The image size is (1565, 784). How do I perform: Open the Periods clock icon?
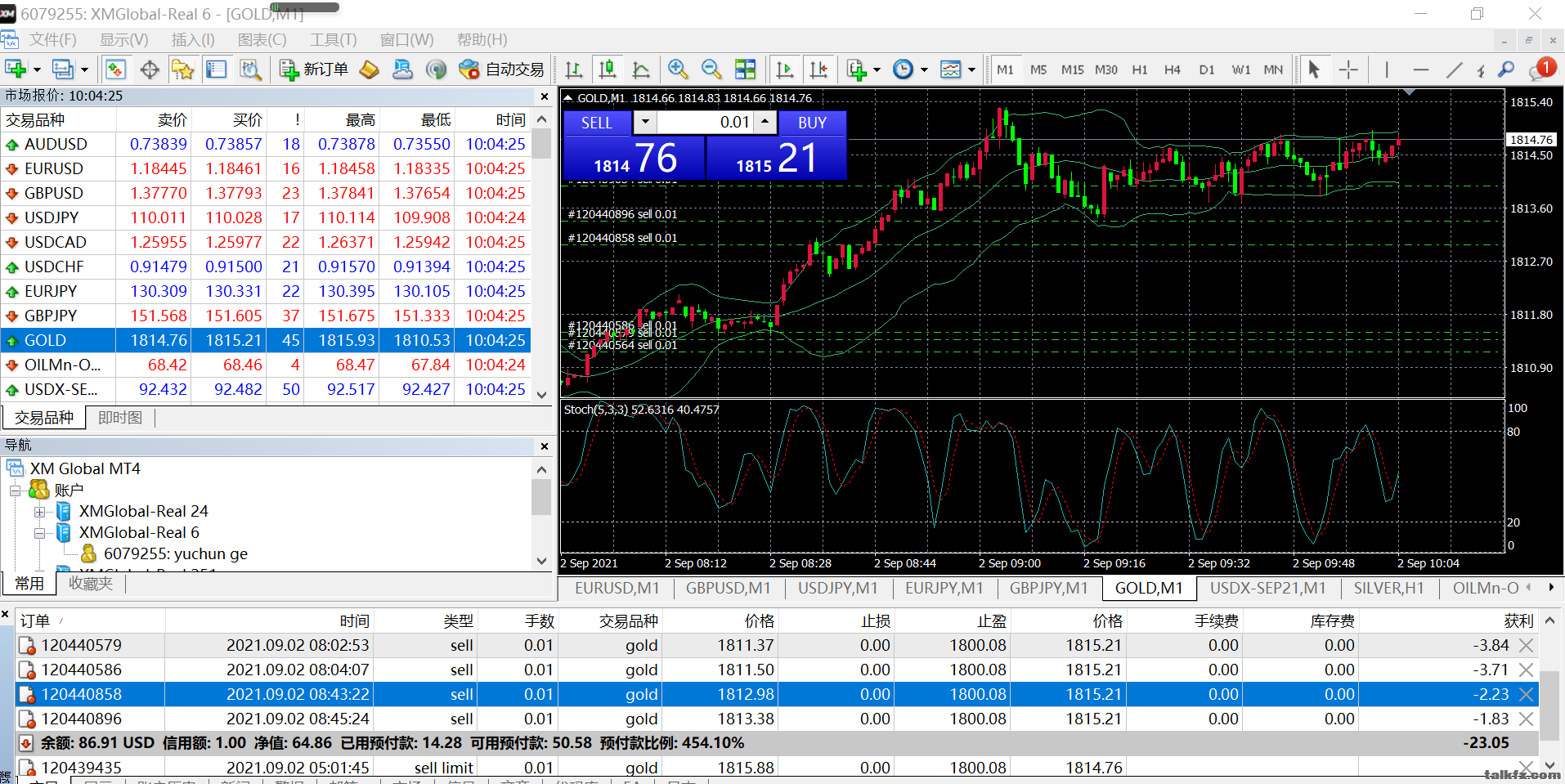(903, 69)
